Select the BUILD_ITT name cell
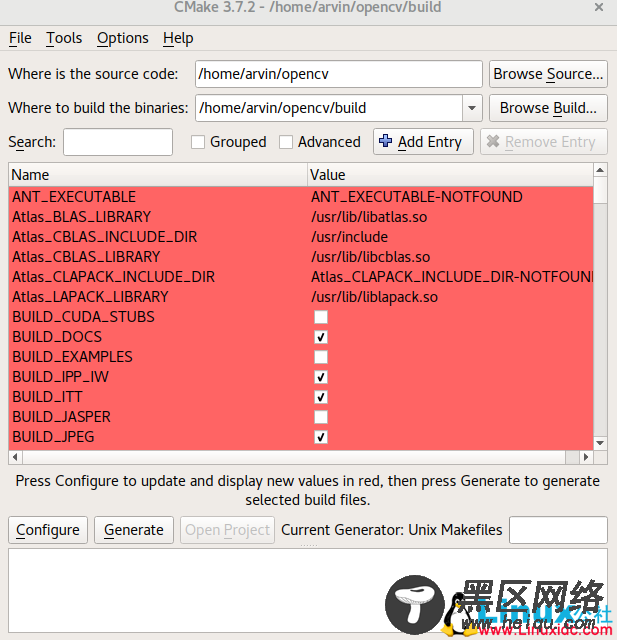Screen dimensions: 617x640 (x=47, y=397)
